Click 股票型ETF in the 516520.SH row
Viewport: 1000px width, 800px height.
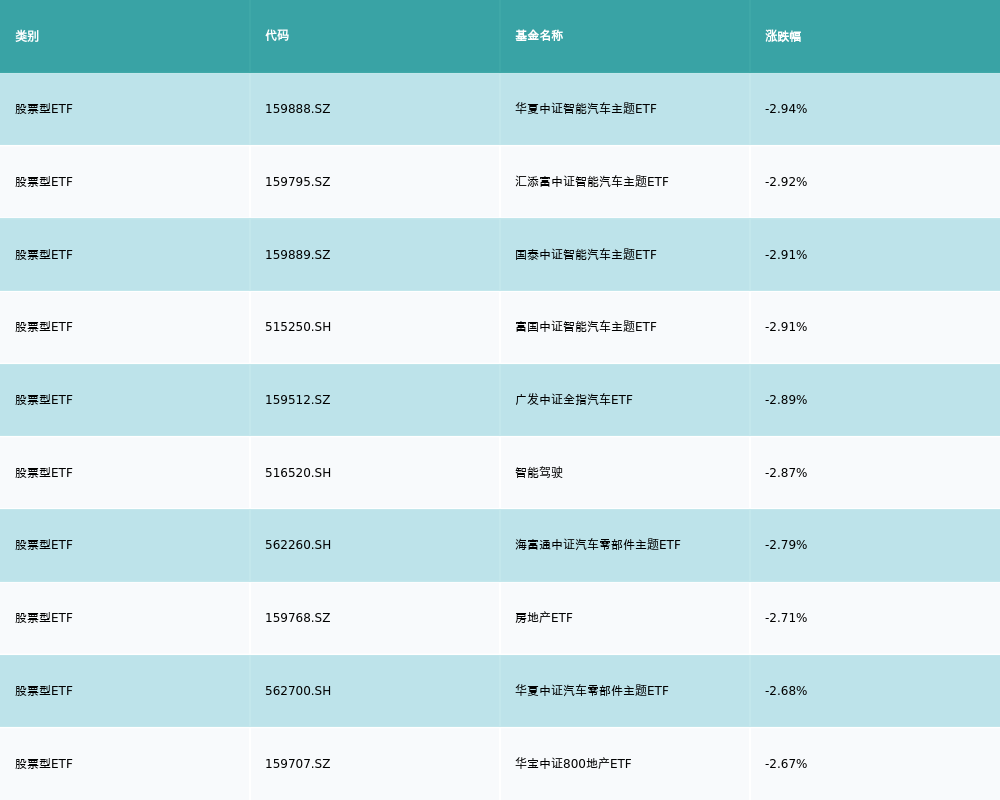tap(44, 473)
